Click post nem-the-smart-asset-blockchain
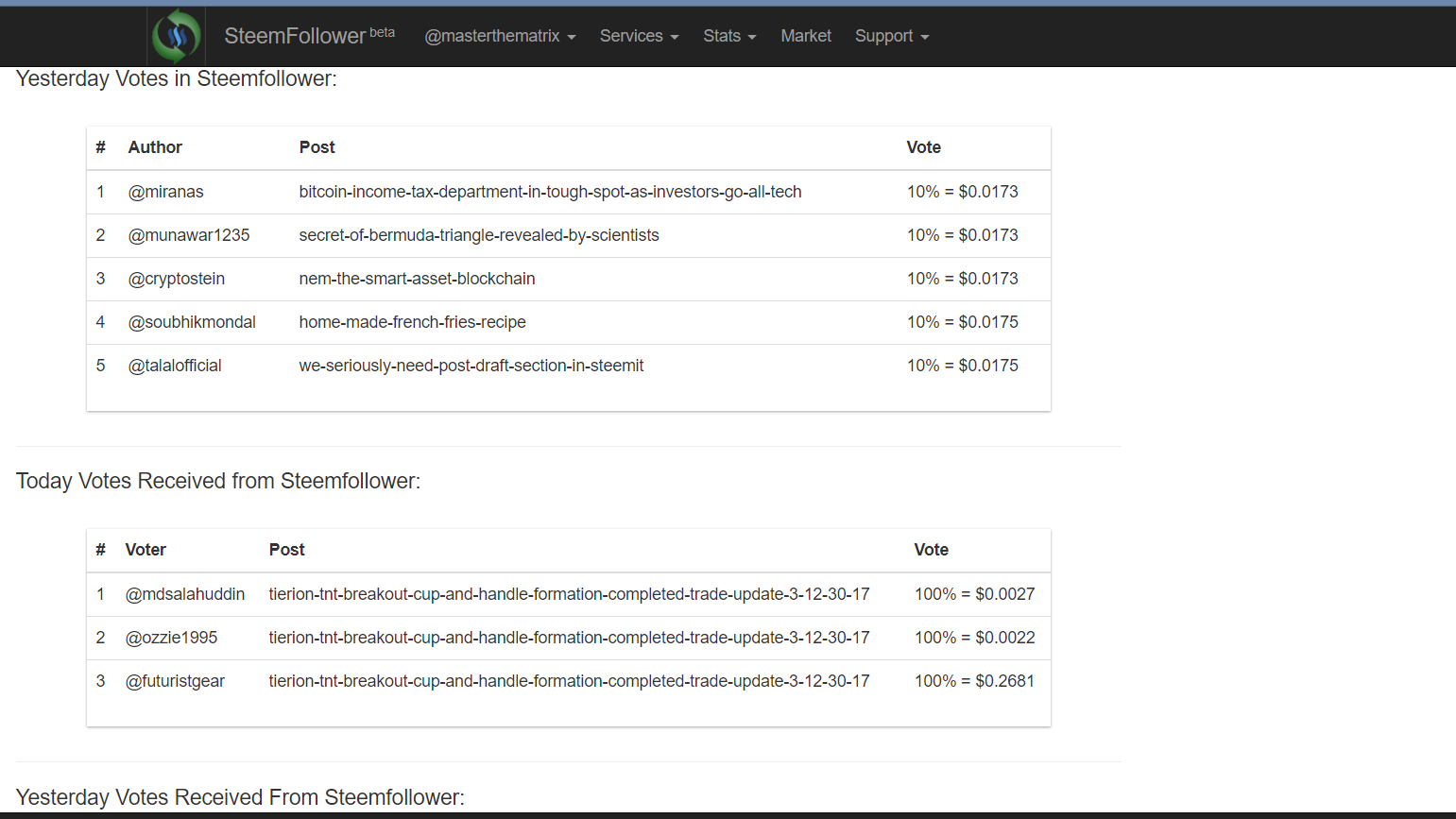1456x819 pixels. click(x=417, y=279)
